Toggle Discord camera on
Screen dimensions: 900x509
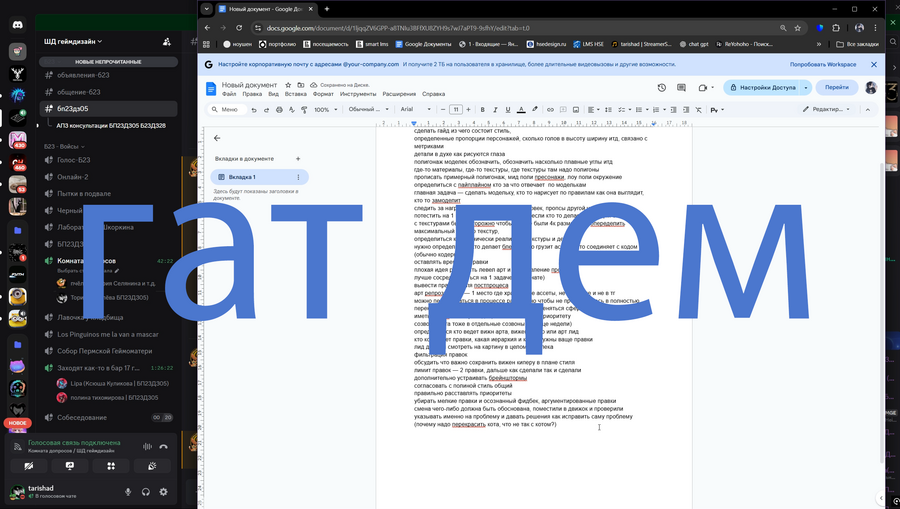(29, 466)
